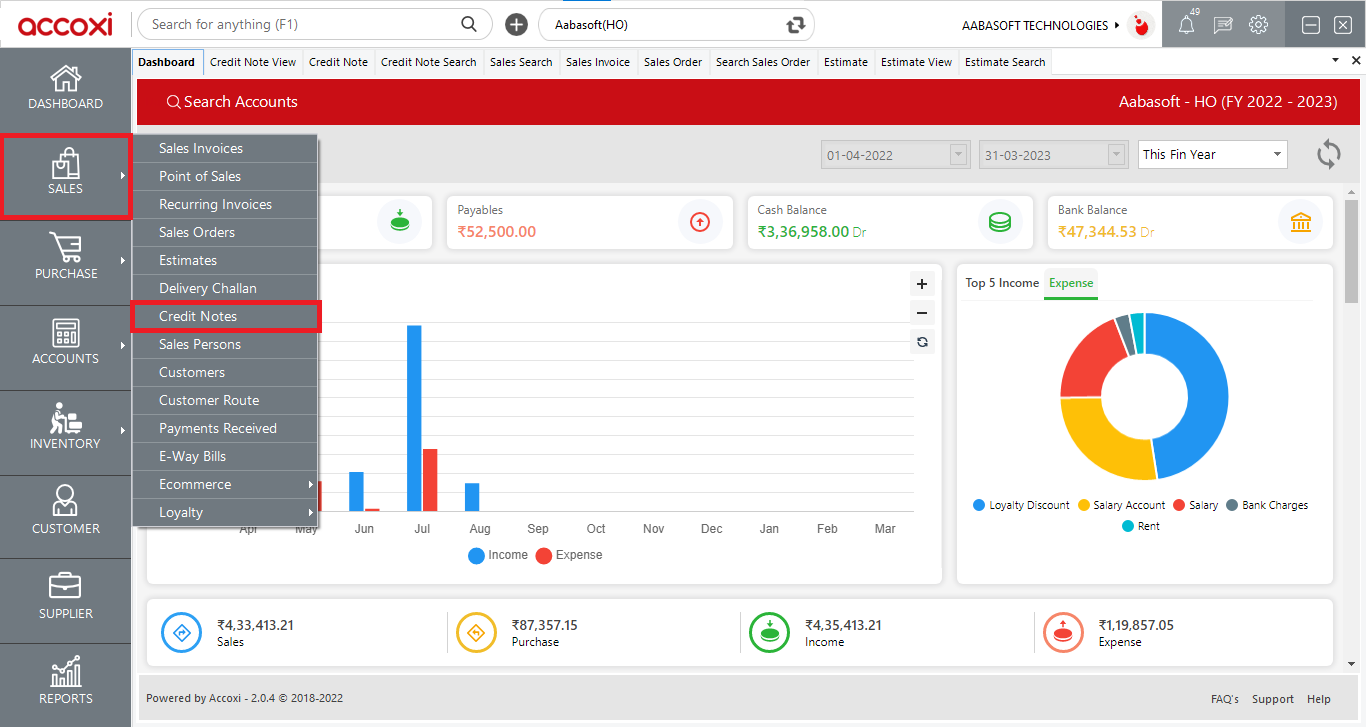
Task: Toggle Loyalty Discount legend item
Action: [1021, 505]
